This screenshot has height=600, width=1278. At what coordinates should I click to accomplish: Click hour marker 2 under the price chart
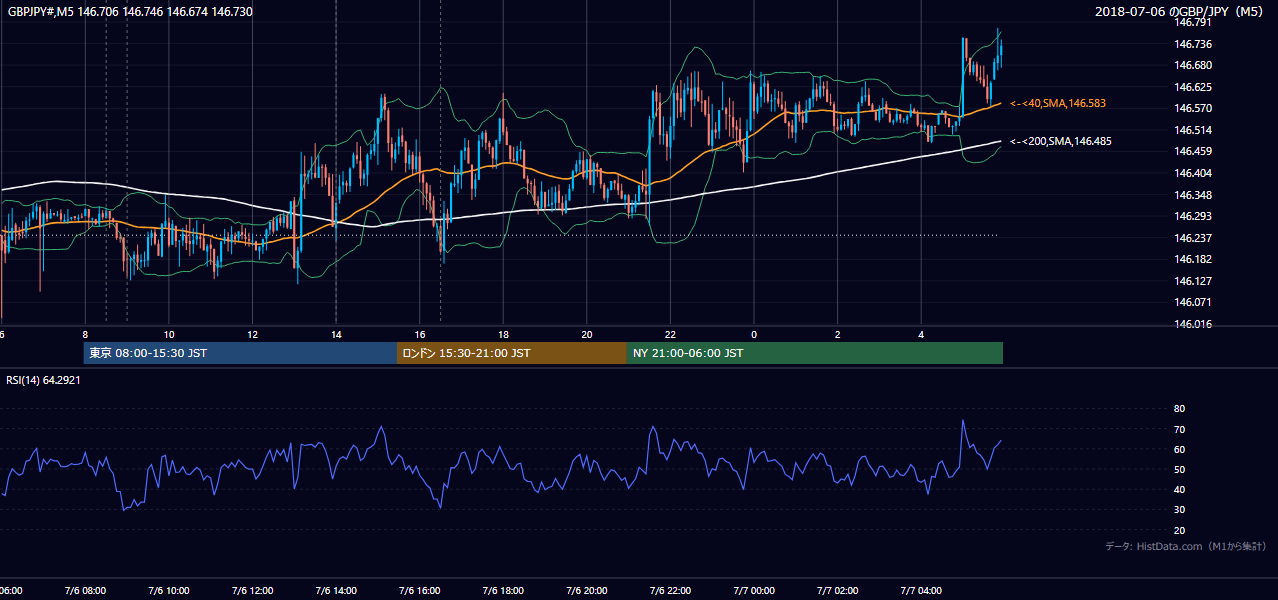838,334
